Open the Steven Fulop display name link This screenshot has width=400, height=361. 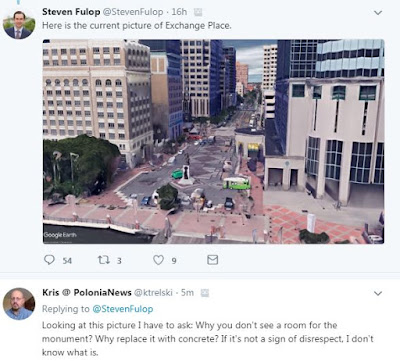[71, 12]
